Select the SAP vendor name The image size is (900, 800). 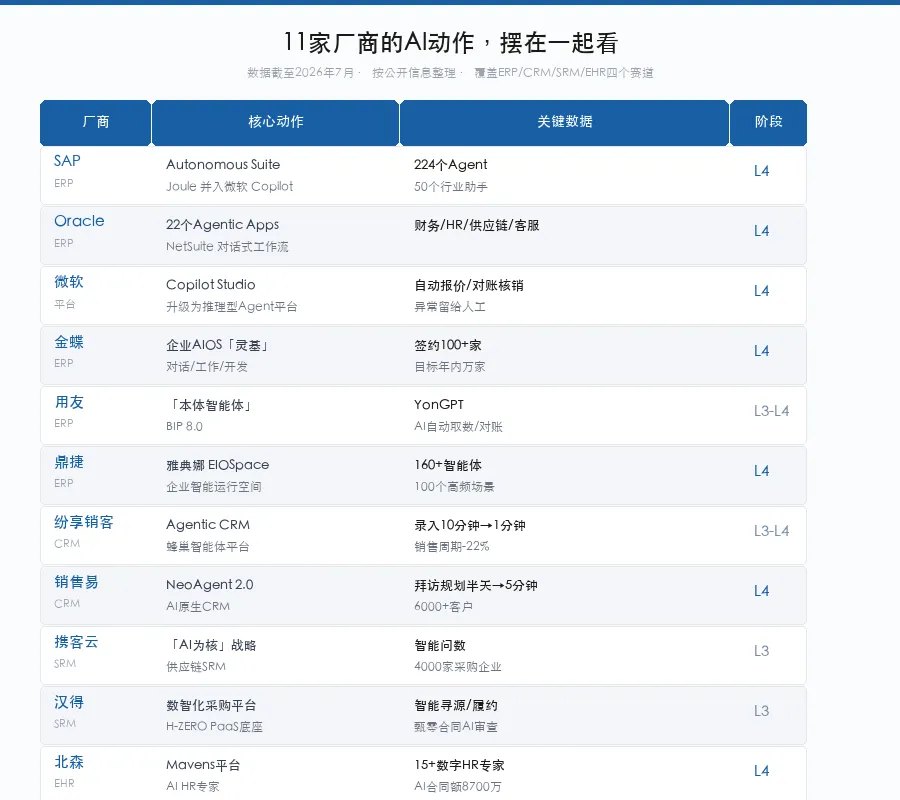click(67, 161)
